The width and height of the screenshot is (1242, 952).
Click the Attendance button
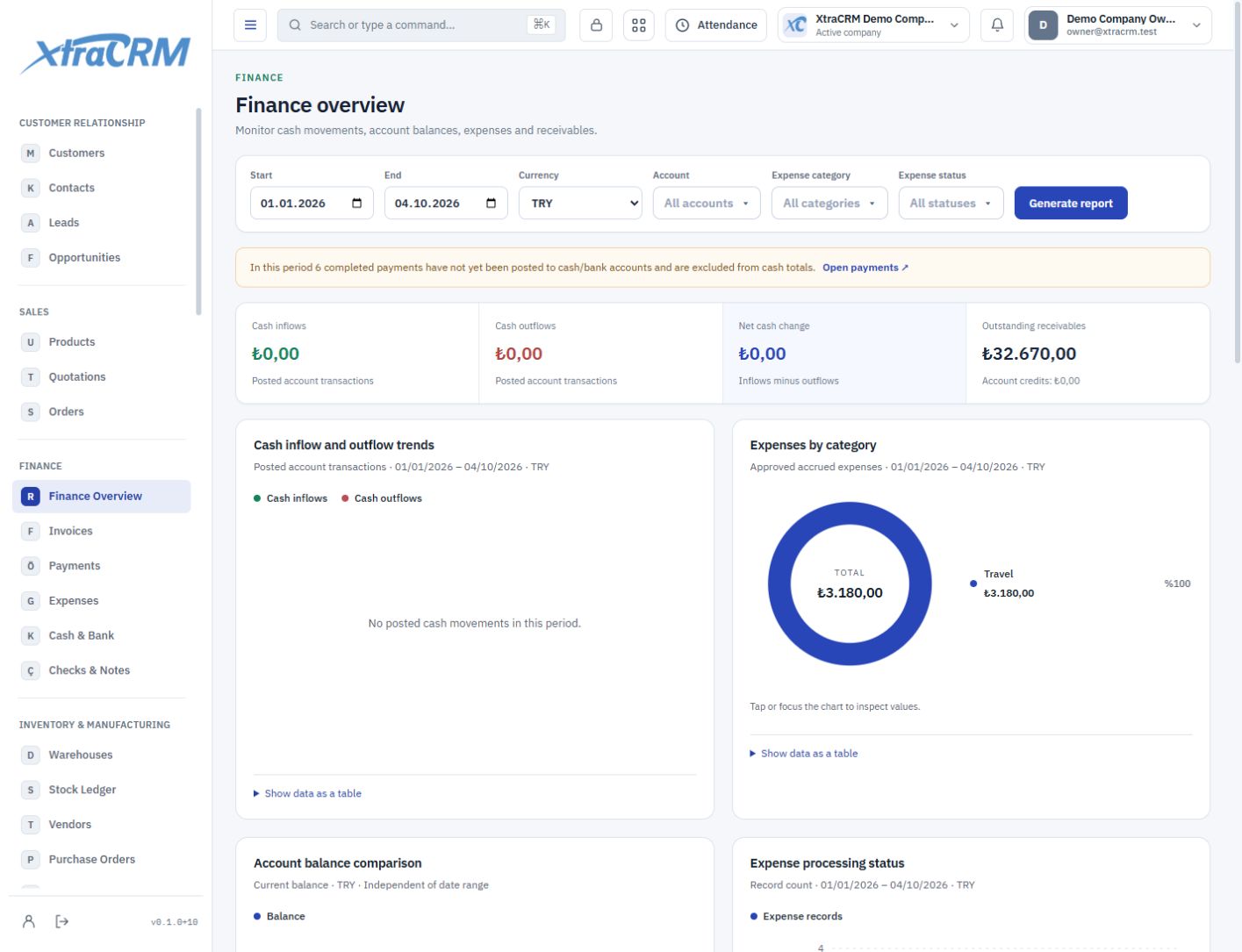(x=716, y=25)
